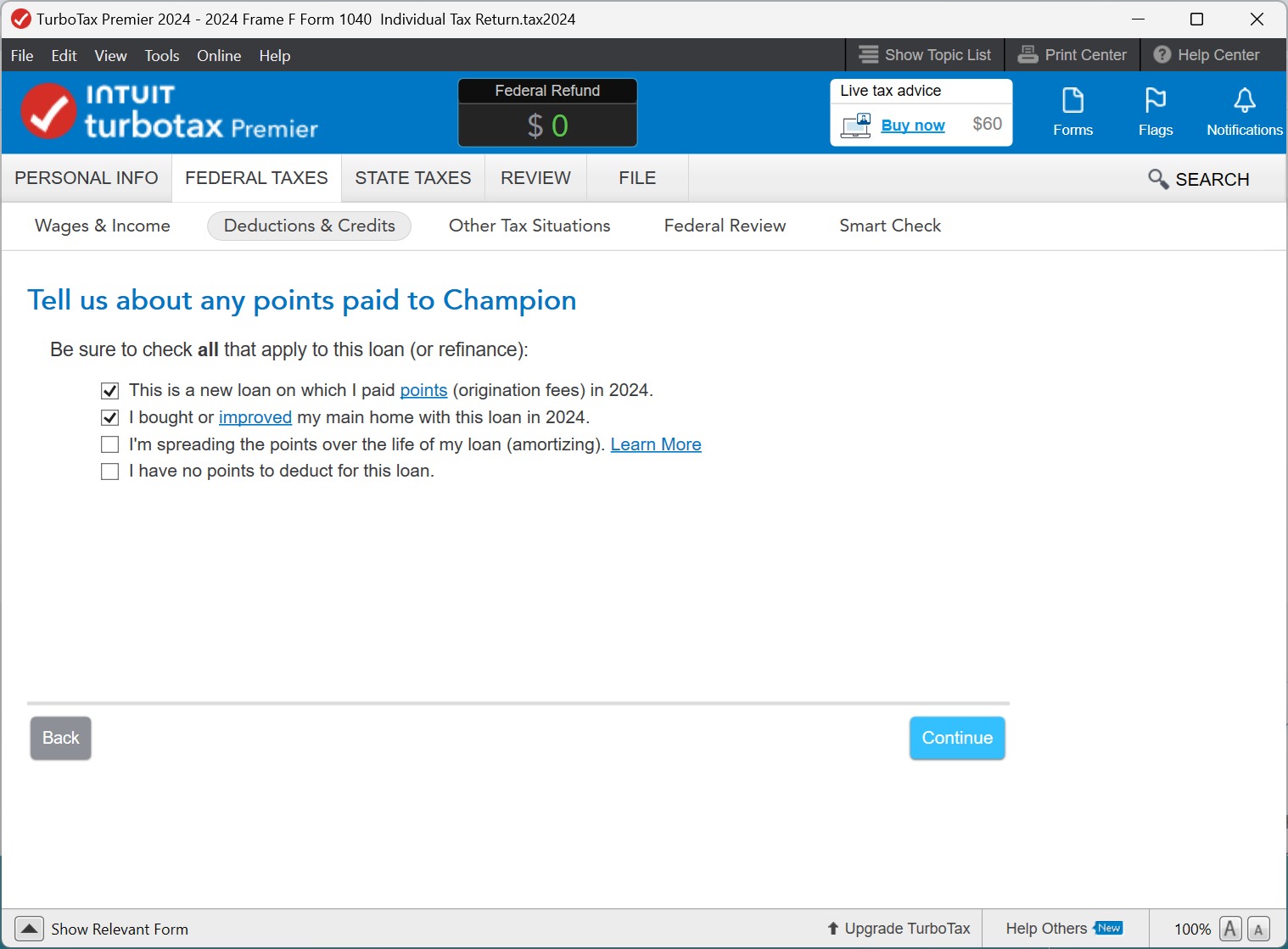Open the improved definition link
The height and width of the screenshot is (949, 1288).
click(x=255, y=417)
